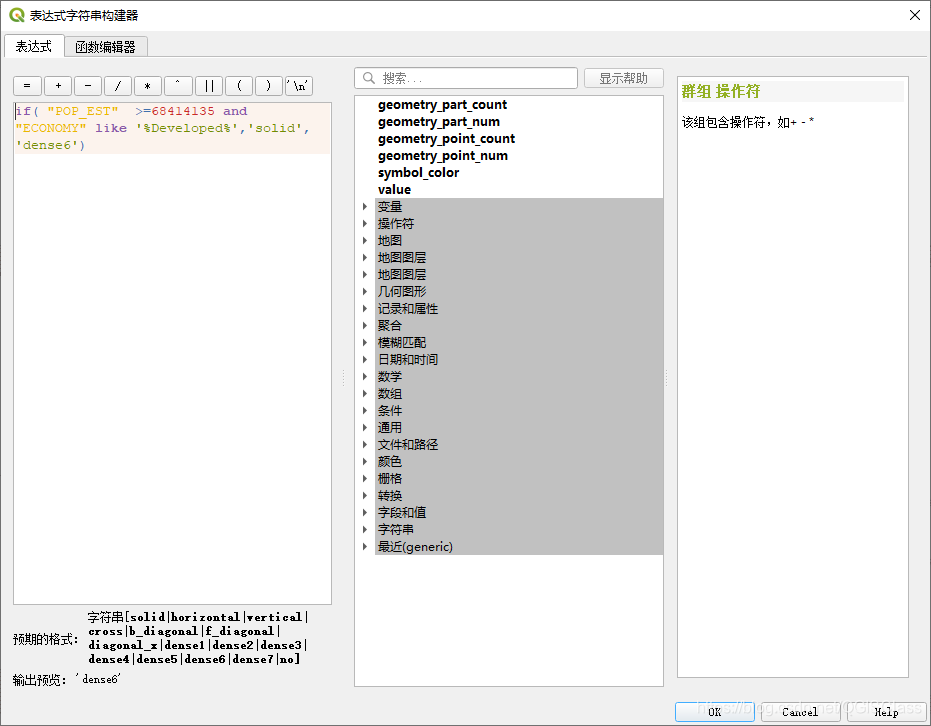
Task: Click inside the expression editor text area
Action: [x=172, y=353]
